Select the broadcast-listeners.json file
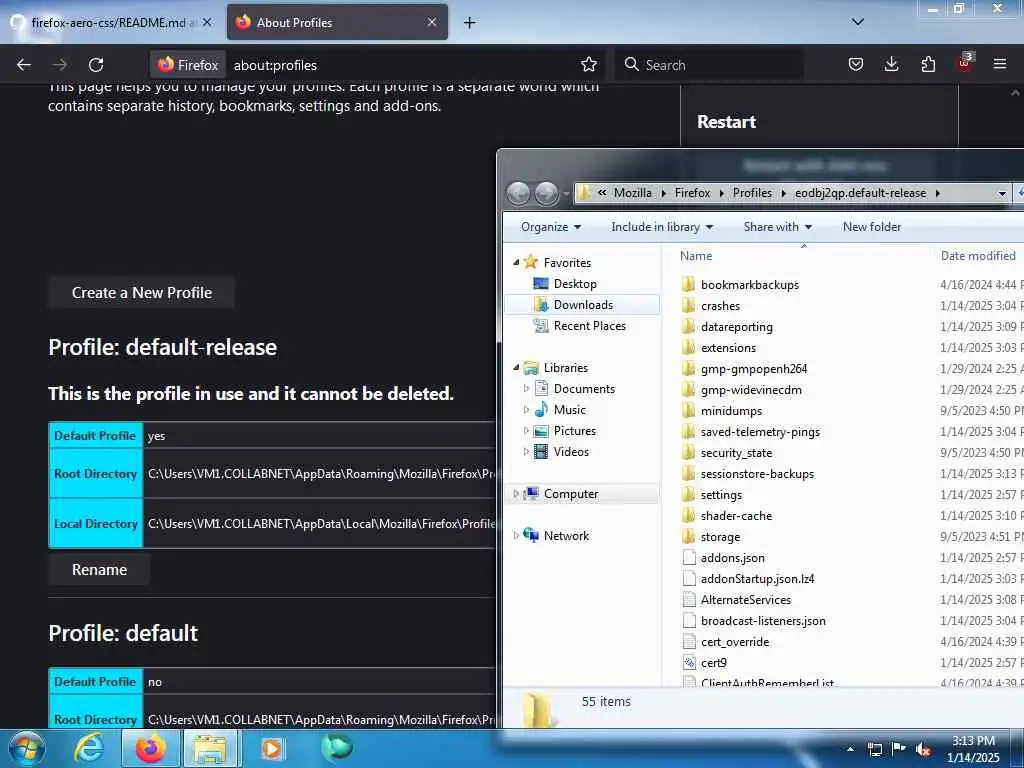 click(763, 620)
